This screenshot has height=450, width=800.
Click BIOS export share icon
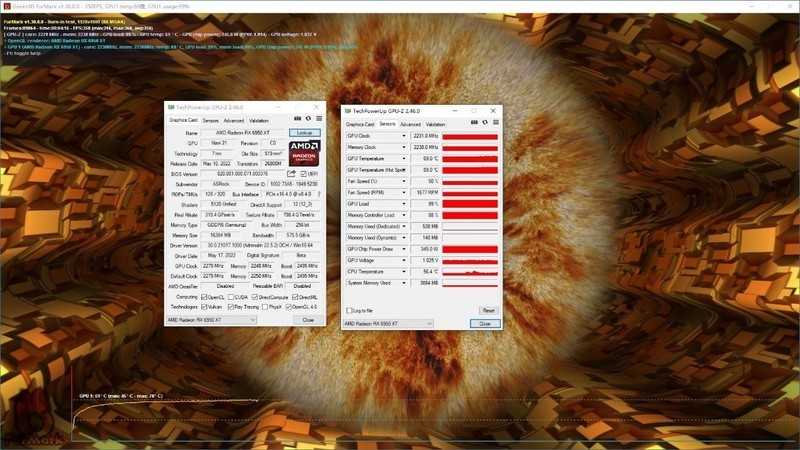[x=291, y=174]
